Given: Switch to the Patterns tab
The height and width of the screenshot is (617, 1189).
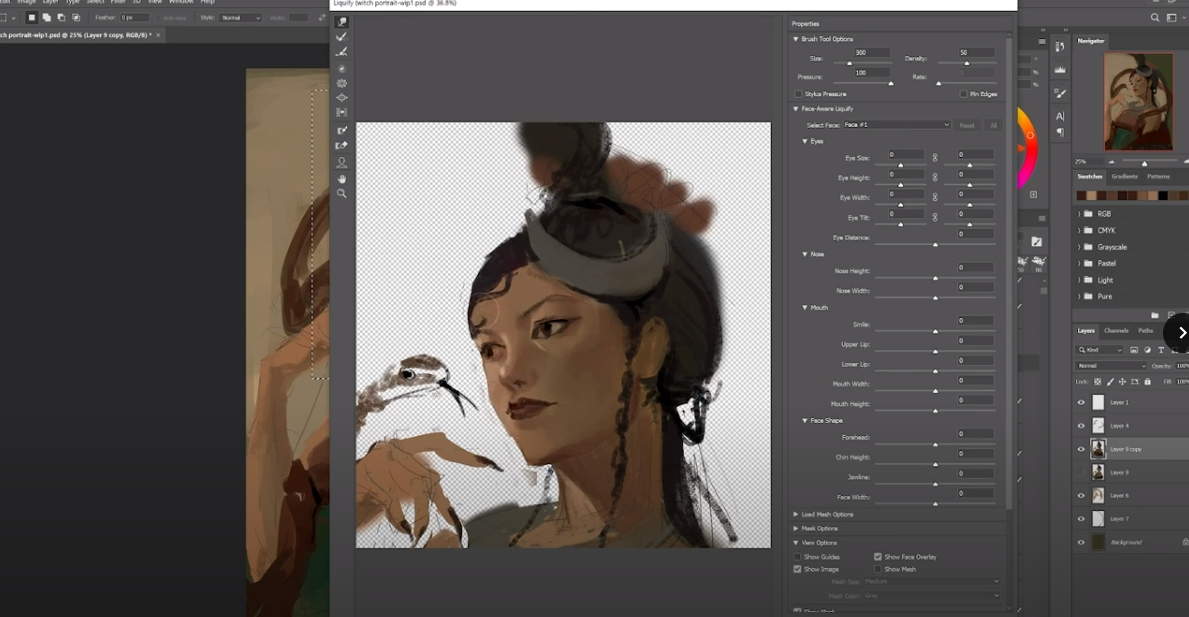Looking at the screenshot, I should tap(1158, 177).
